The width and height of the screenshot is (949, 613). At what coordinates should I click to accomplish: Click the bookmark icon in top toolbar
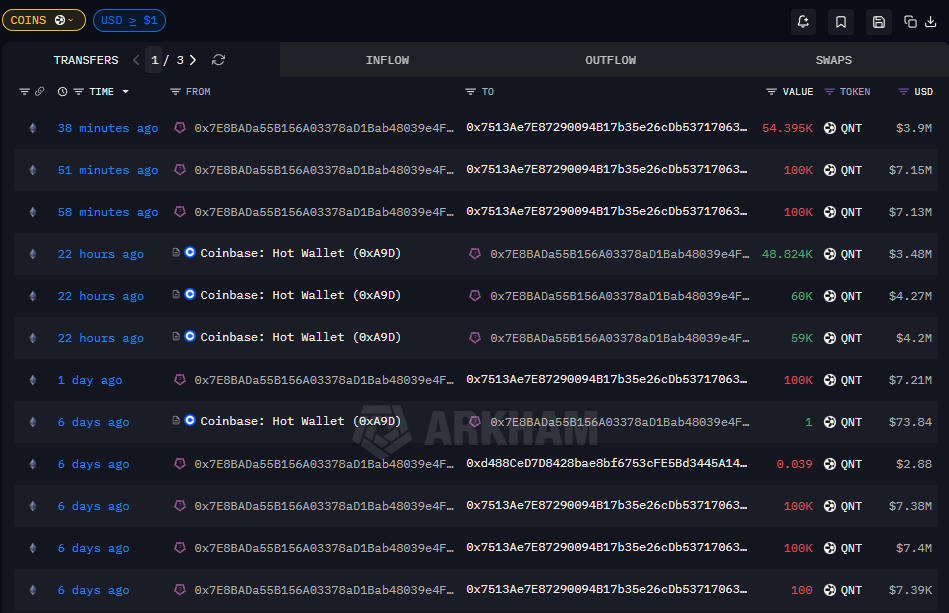(x=841, y=21)
